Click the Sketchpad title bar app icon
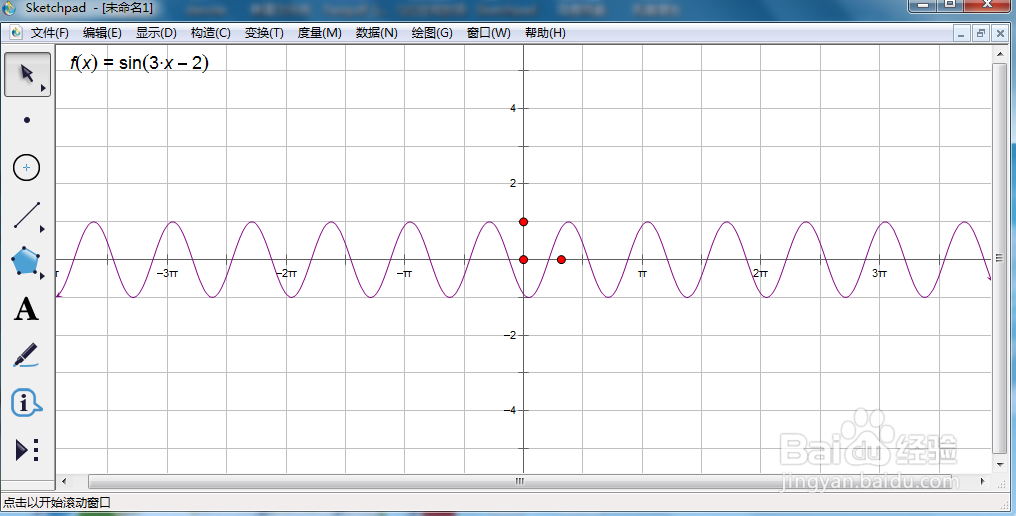The height and width of the screenshot is (516, 1016). pos(9,8)
